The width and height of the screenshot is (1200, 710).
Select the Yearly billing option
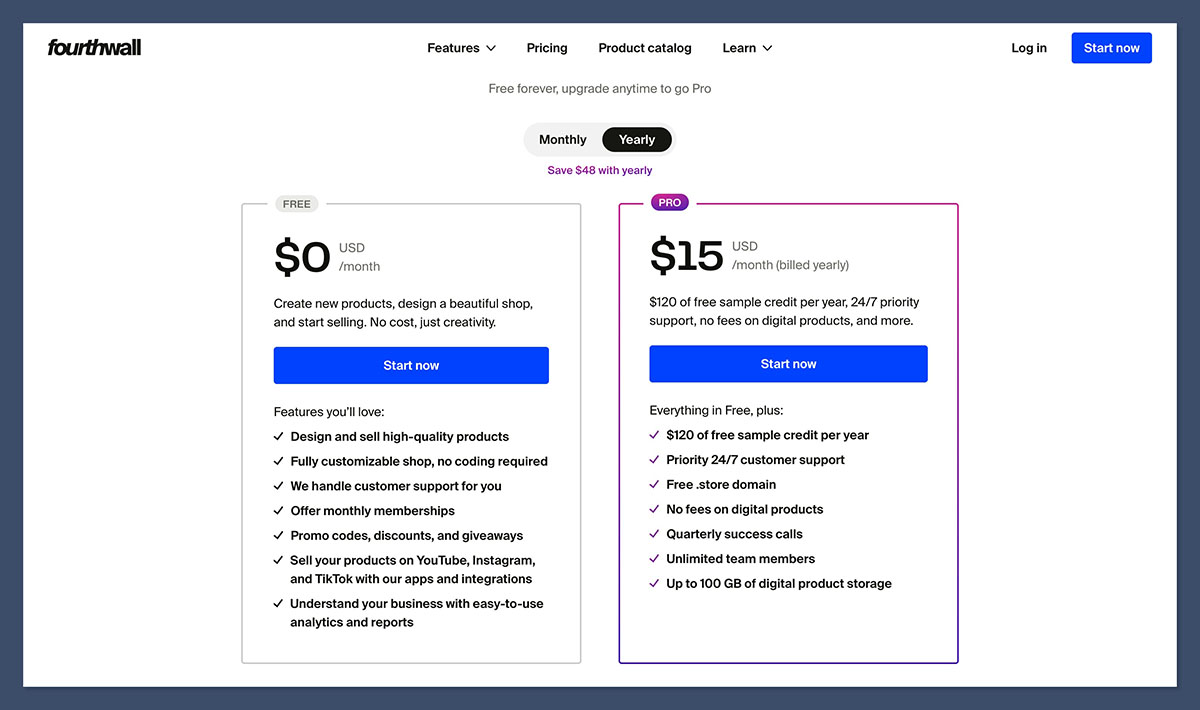pyautogui.click(x=636, y=139)
